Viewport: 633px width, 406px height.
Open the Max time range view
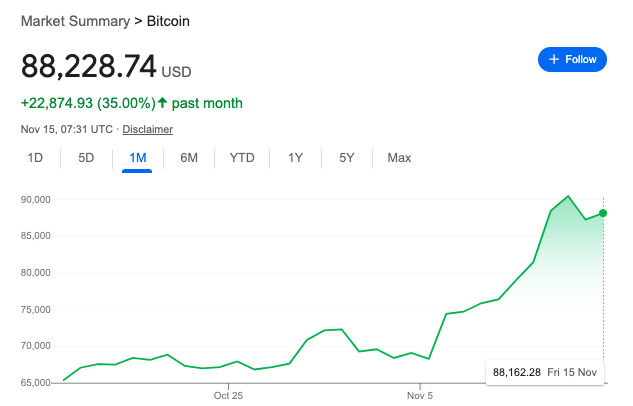click(x=399, y=158)
